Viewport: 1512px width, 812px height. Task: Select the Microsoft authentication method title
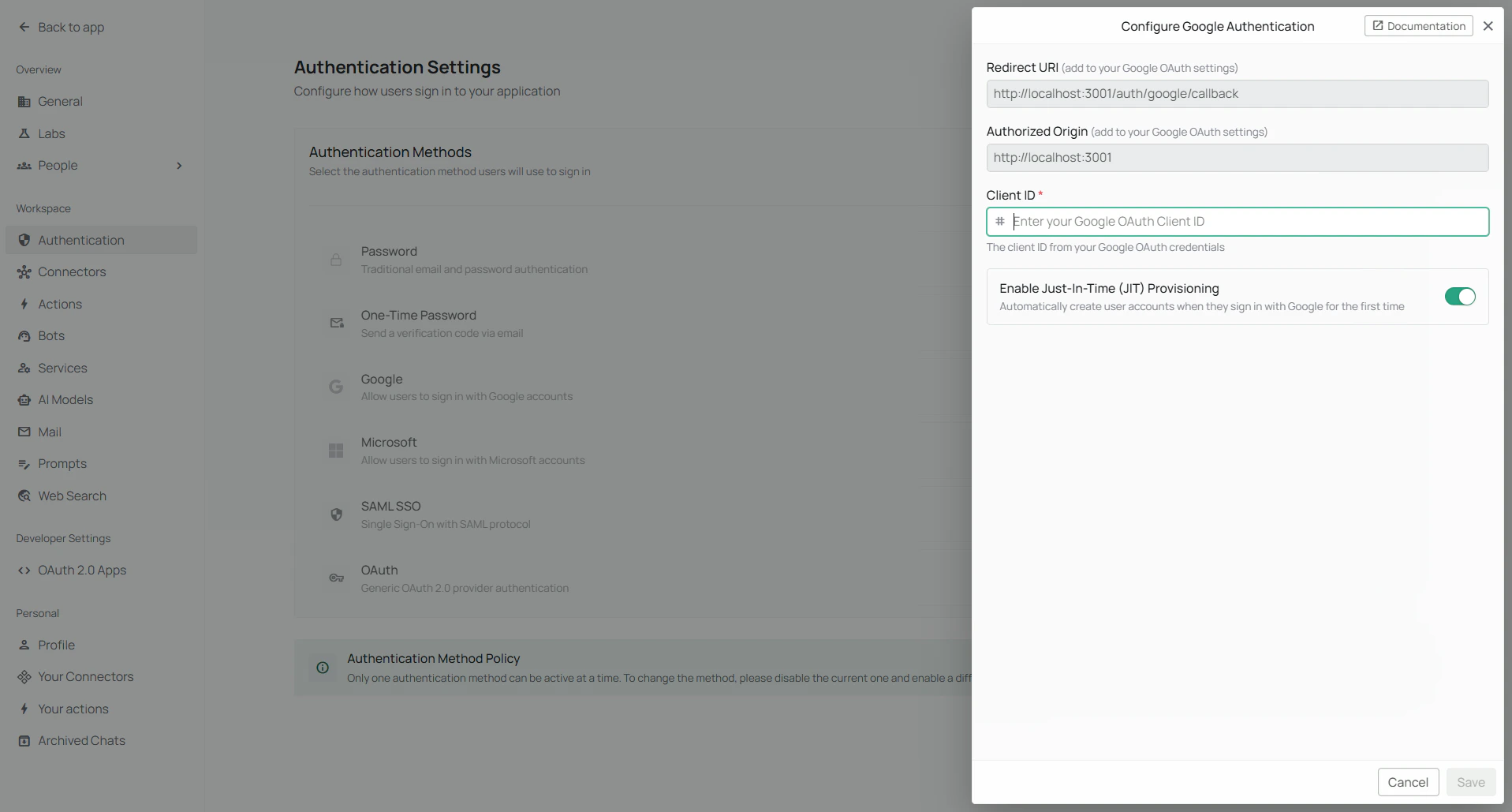pyautogui.click(x=389, y=443)
